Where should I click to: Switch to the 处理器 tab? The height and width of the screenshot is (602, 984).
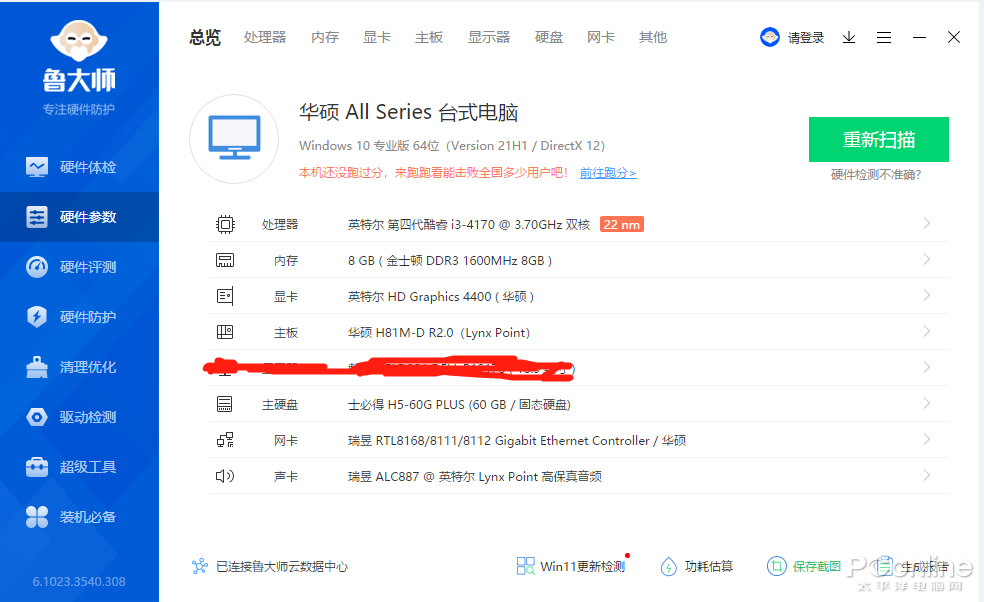click(265, 38)
